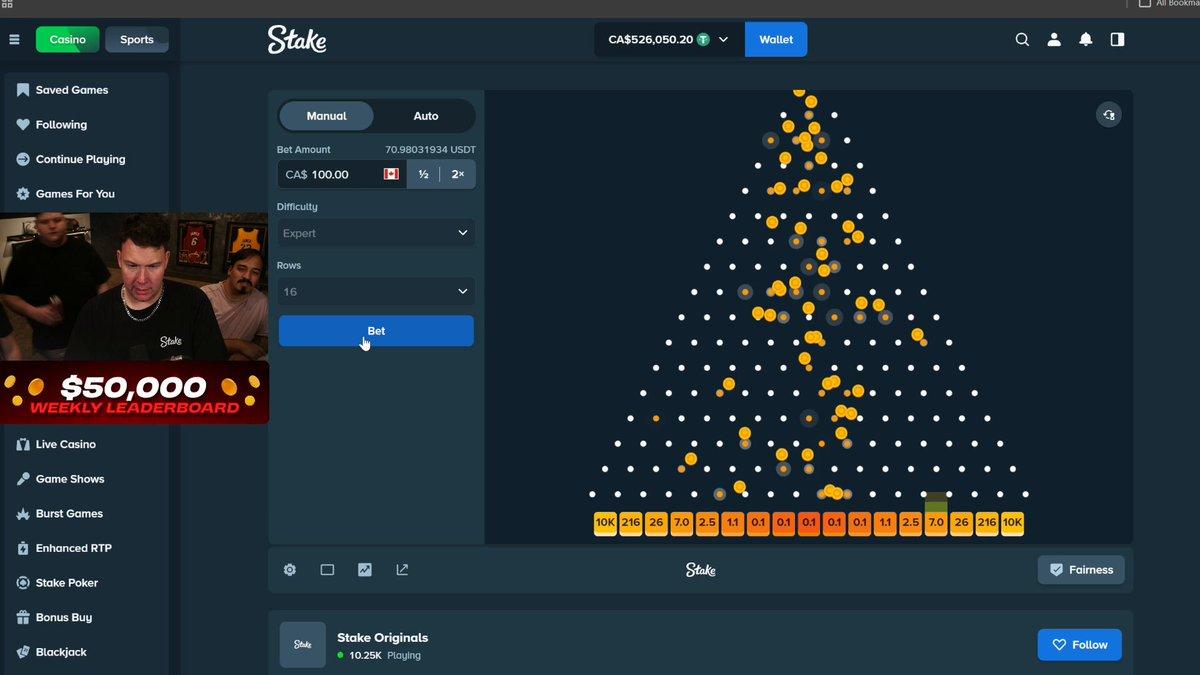Click the '10.25K Playing' text
The height and width of the screenshot is (675, 1200).
385,656
